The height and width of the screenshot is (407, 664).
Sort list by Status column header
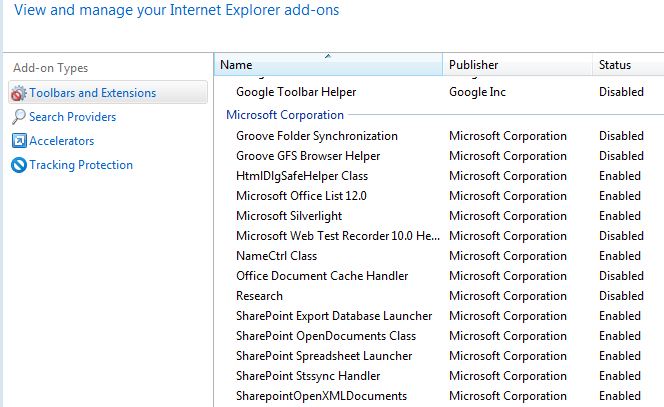tap(628, 64)
